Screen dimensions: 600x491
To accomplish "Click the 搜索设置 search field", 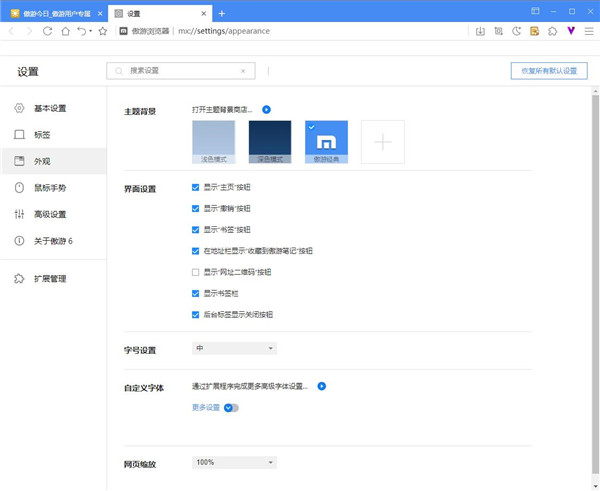I will [x=180, y=71].
